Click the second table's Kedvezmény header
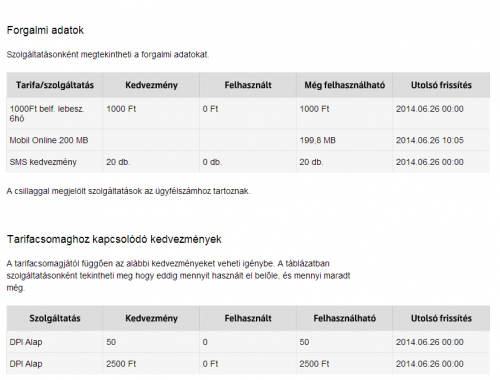 pos(151,318)
